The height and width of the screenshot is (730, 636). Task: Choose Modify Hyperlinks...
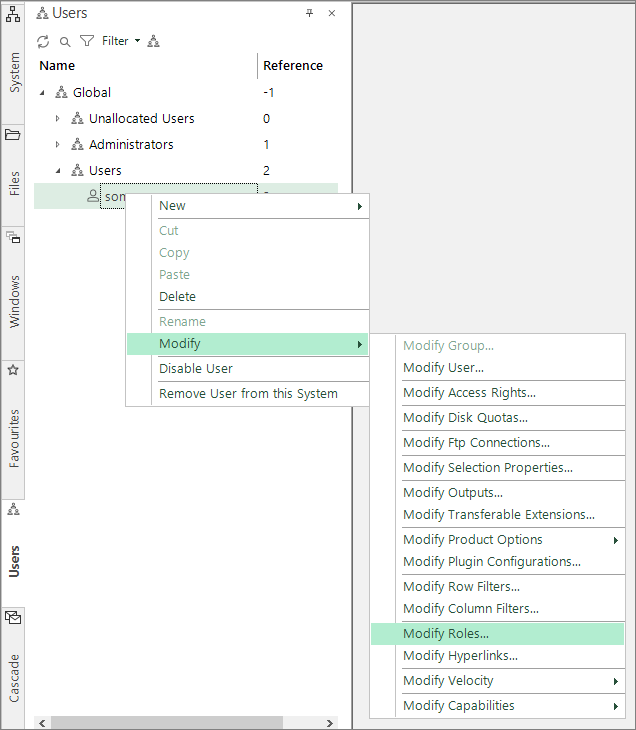(497, 656)
